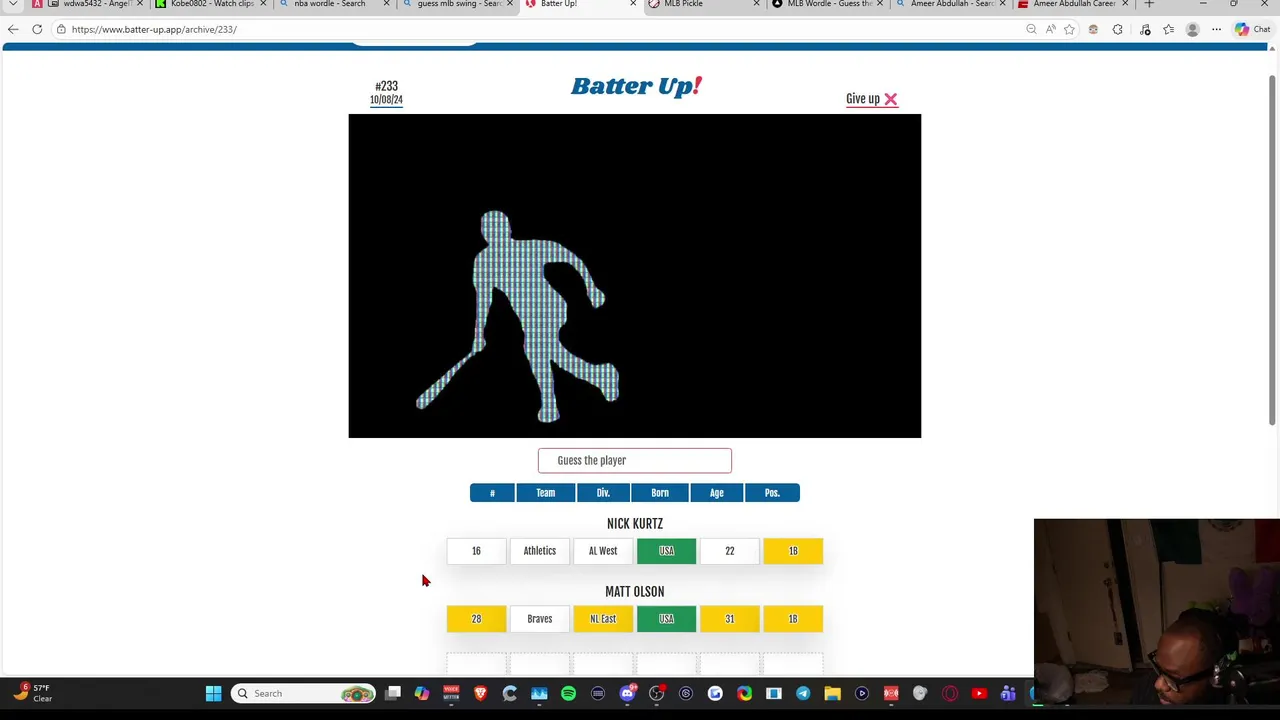Click Matt Olson's yellow 1B position cell

coord(793,619)
